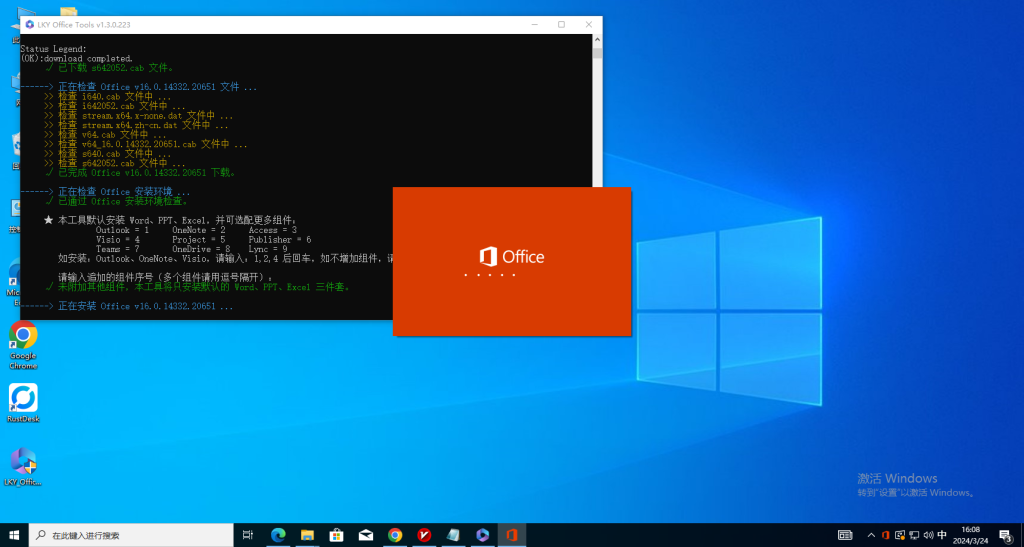Minimize the LKY Office Tools window
Viewport: 1024px width, 547px height.
(x=534, y=25)
